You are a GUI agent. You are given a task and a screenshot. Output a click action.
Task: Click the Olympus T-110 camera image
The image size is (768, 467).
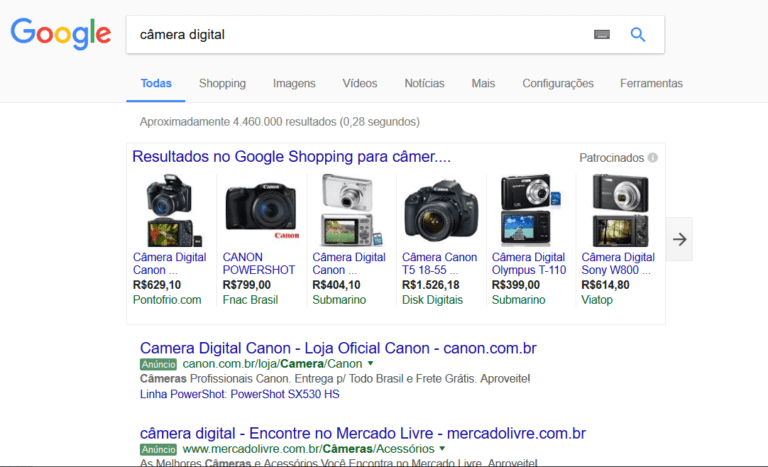[530, 211]
